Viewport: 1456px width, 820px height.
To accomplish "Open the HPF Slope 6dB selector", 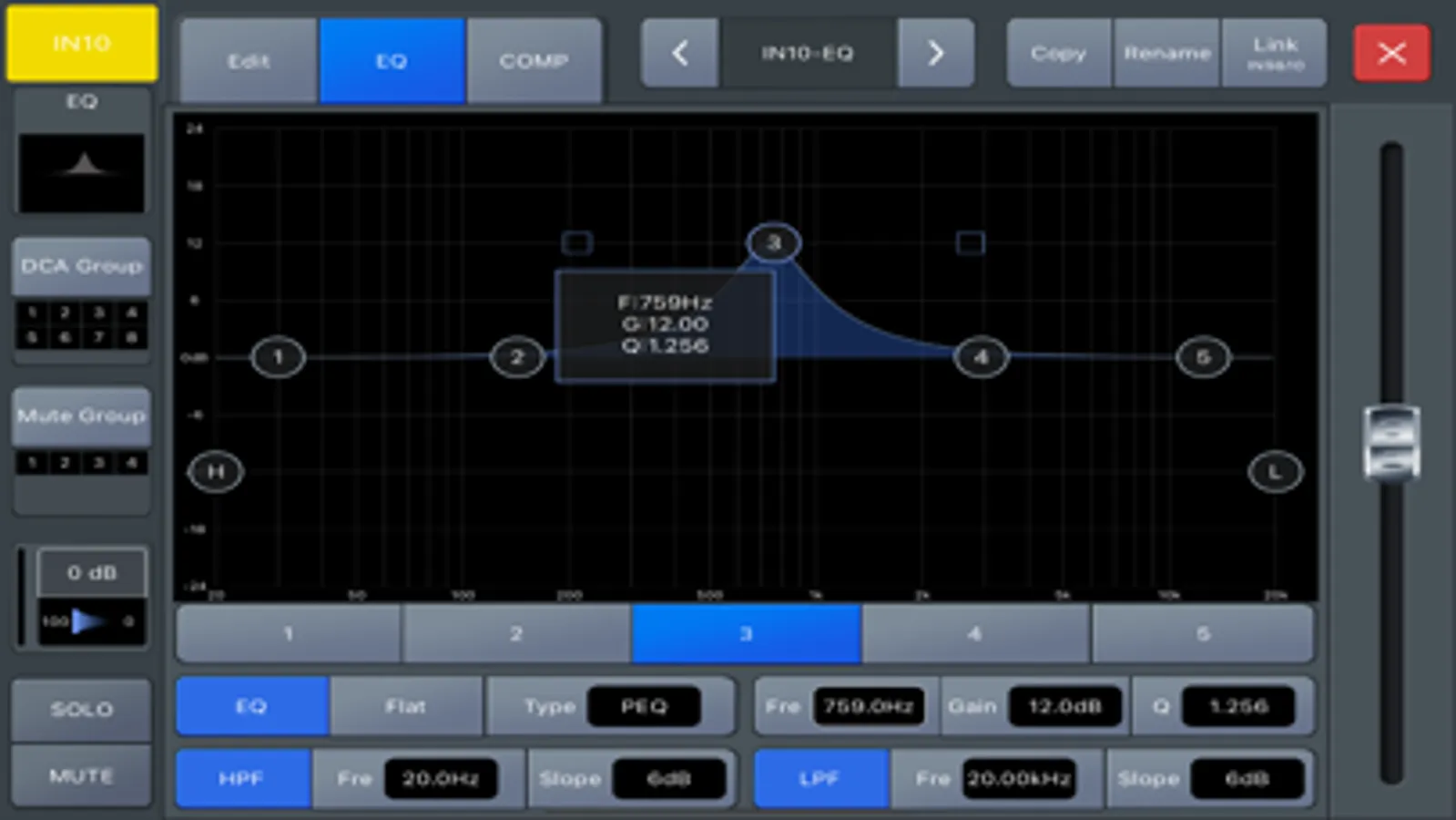I will [669, 779].
